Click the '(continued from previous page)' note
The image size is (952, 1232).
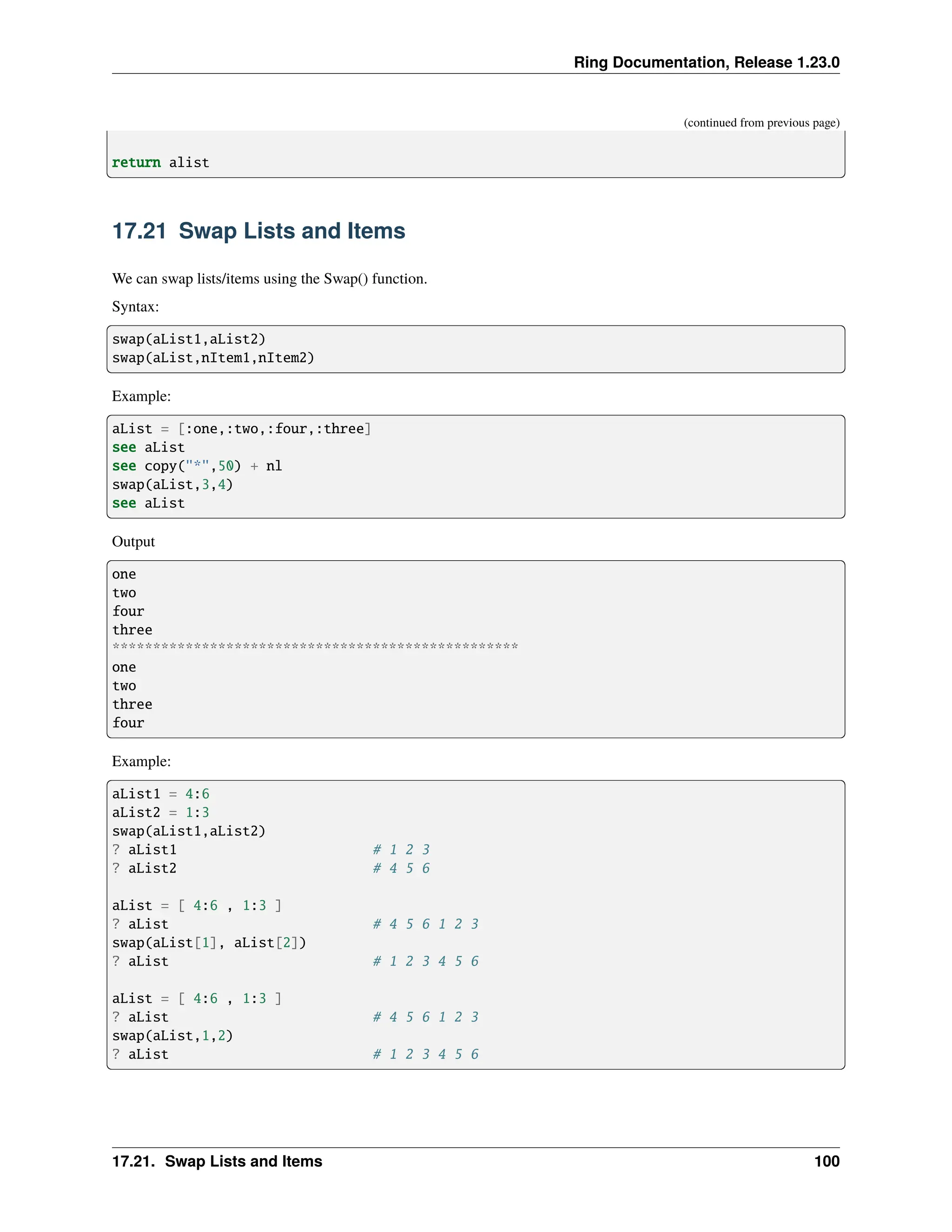pyautogui.click(x=761, y=122)
